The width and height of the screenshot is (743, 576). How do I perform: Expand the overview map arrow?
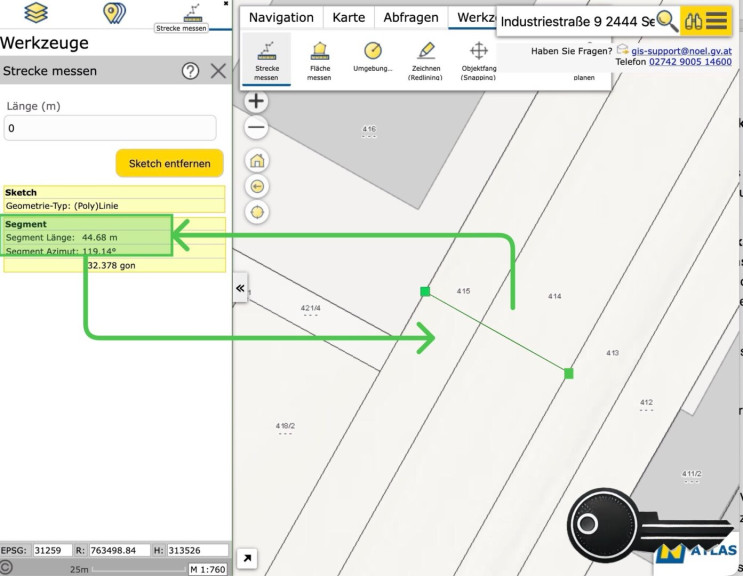(x=247, y=559)
